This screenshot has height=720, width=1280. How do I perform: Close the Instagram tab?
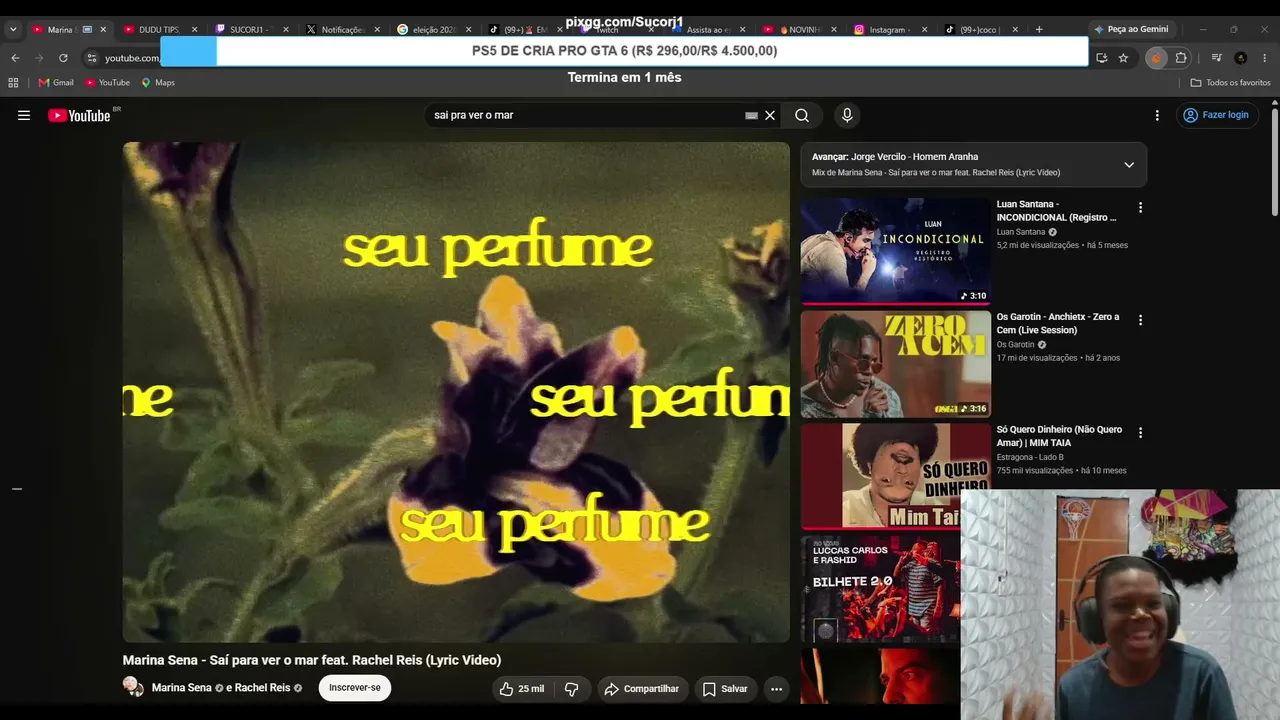924,30
